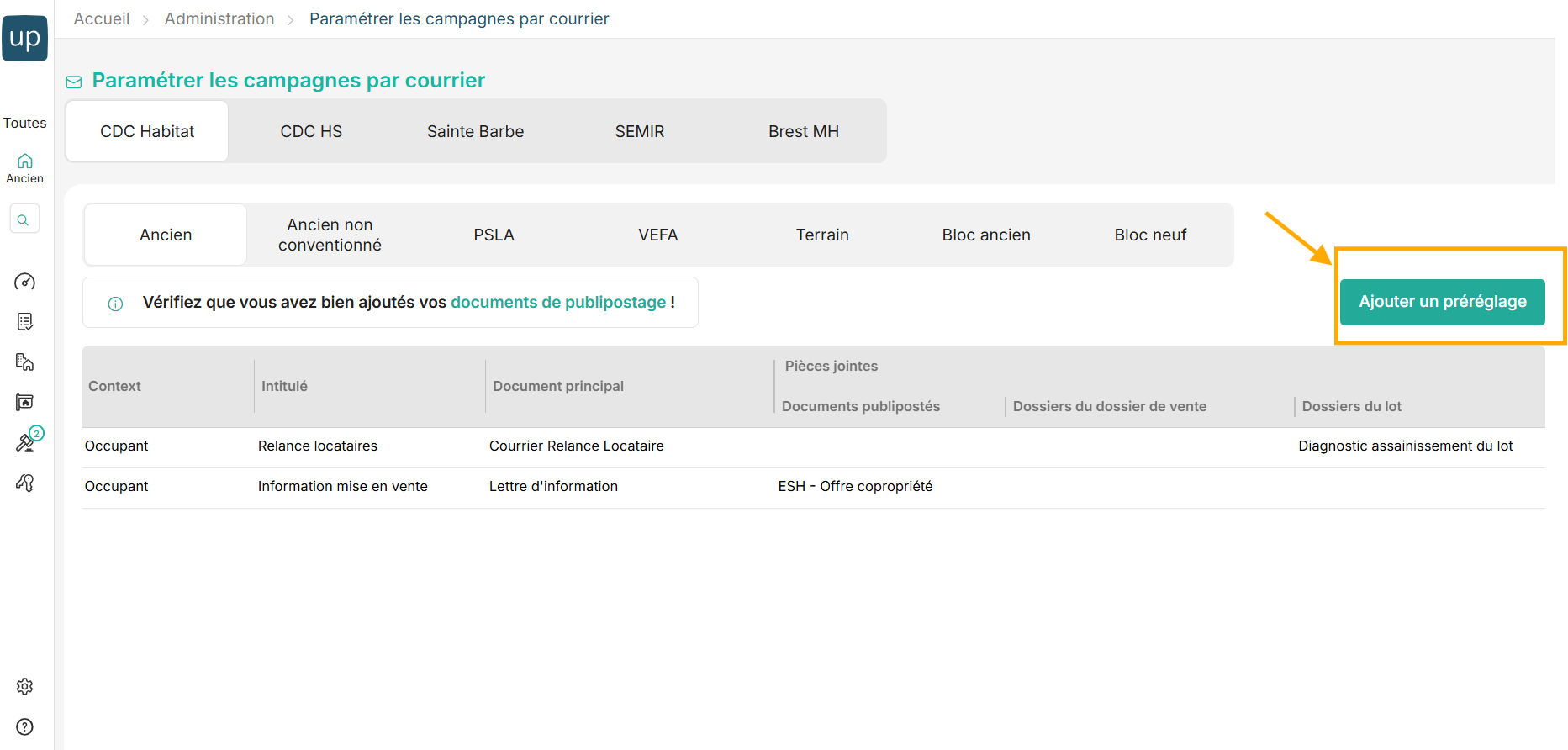Select the Sainte Barbe tab
The height and width of the screenshot is (750, 1568).
coord(475,131)
